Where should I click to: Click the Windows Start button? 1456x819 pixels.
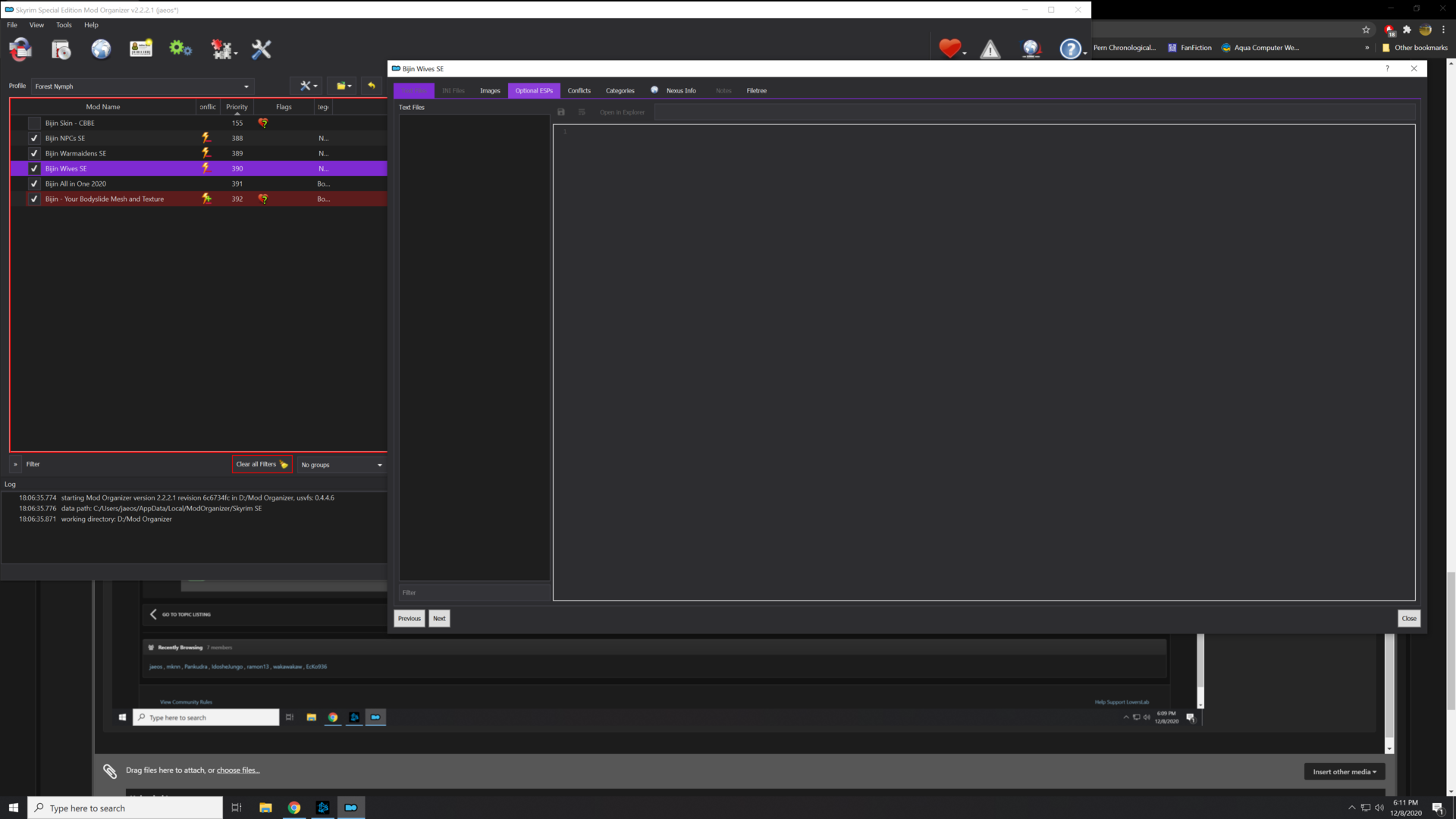tap(14, 808)
